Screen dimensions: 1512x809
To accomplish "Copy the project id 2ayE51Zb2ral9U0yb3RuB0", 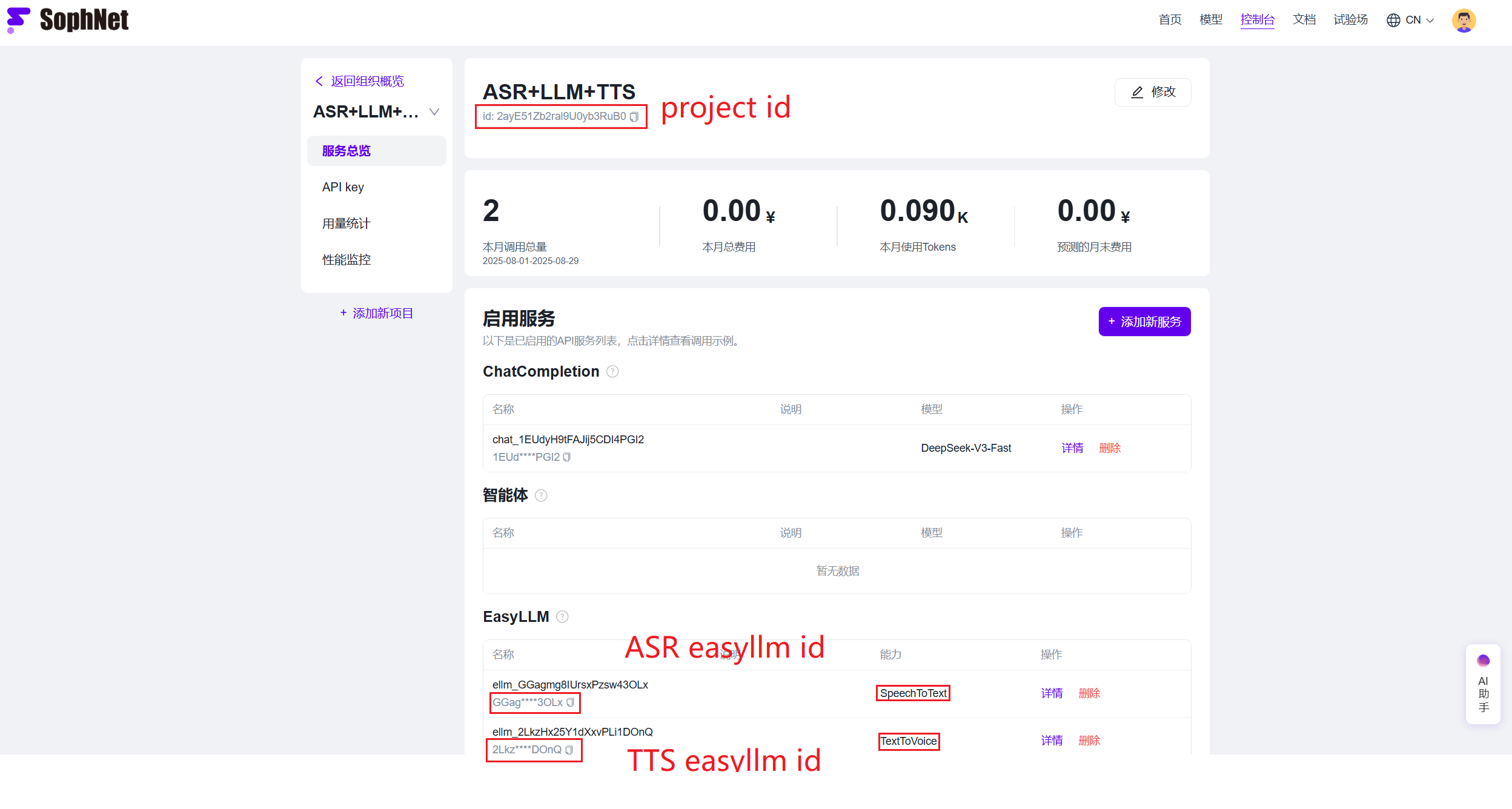I will (634, 117).
